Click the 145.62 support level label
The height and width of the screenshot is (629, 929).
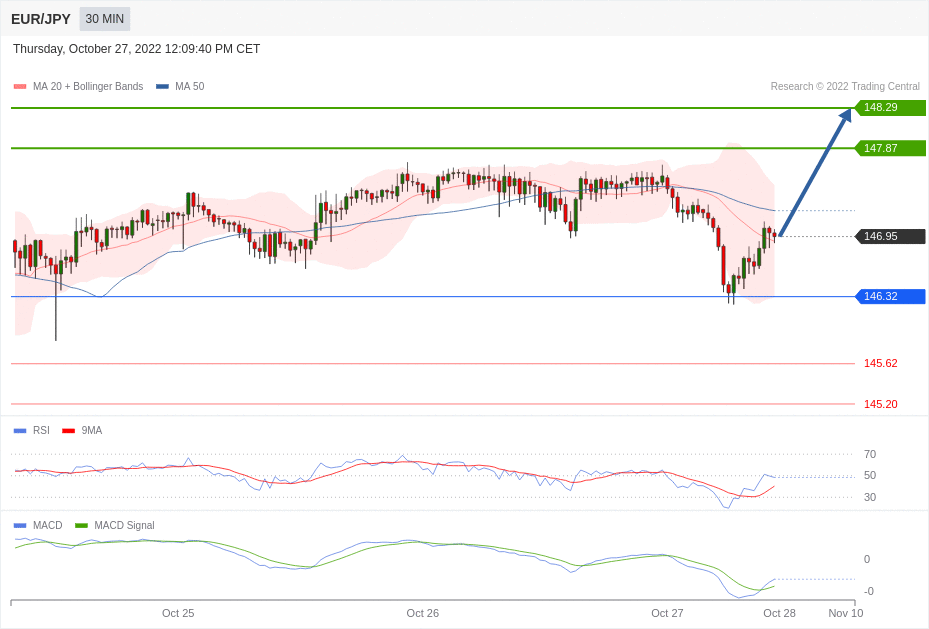880,363
